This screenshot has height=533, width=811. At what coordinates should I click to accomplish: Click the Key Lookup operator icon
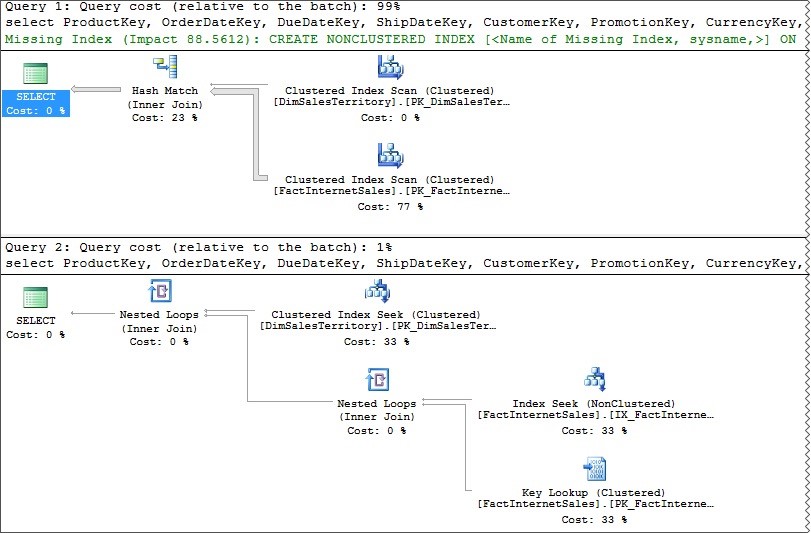coord(594,469)
